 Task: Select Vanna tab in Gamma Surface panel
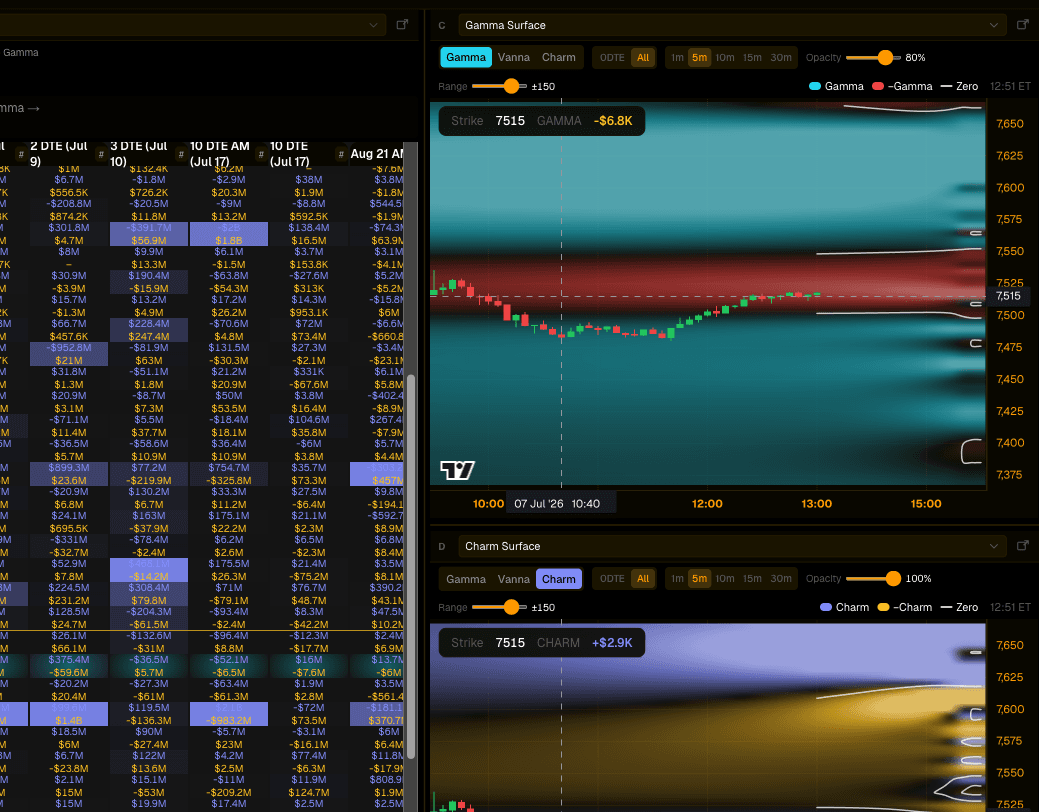point(514,58)
